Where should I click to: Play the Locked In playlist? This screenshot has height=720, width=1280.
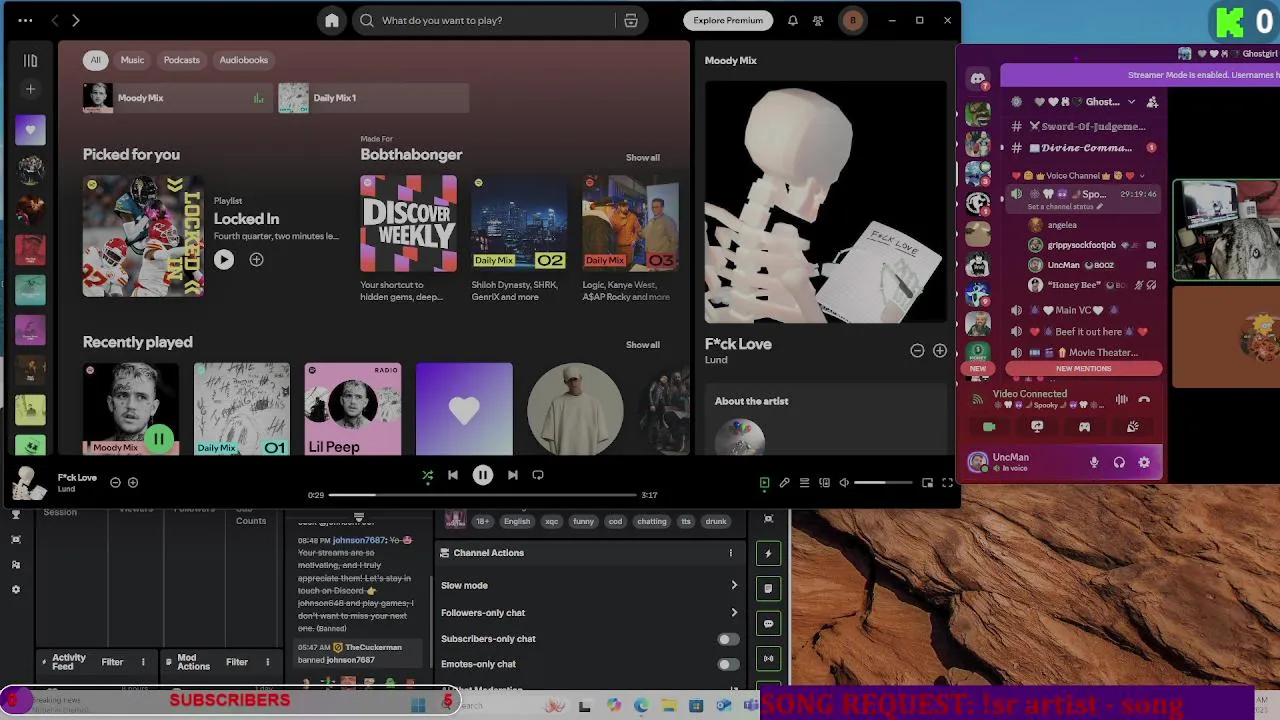[x=224, y=260]
